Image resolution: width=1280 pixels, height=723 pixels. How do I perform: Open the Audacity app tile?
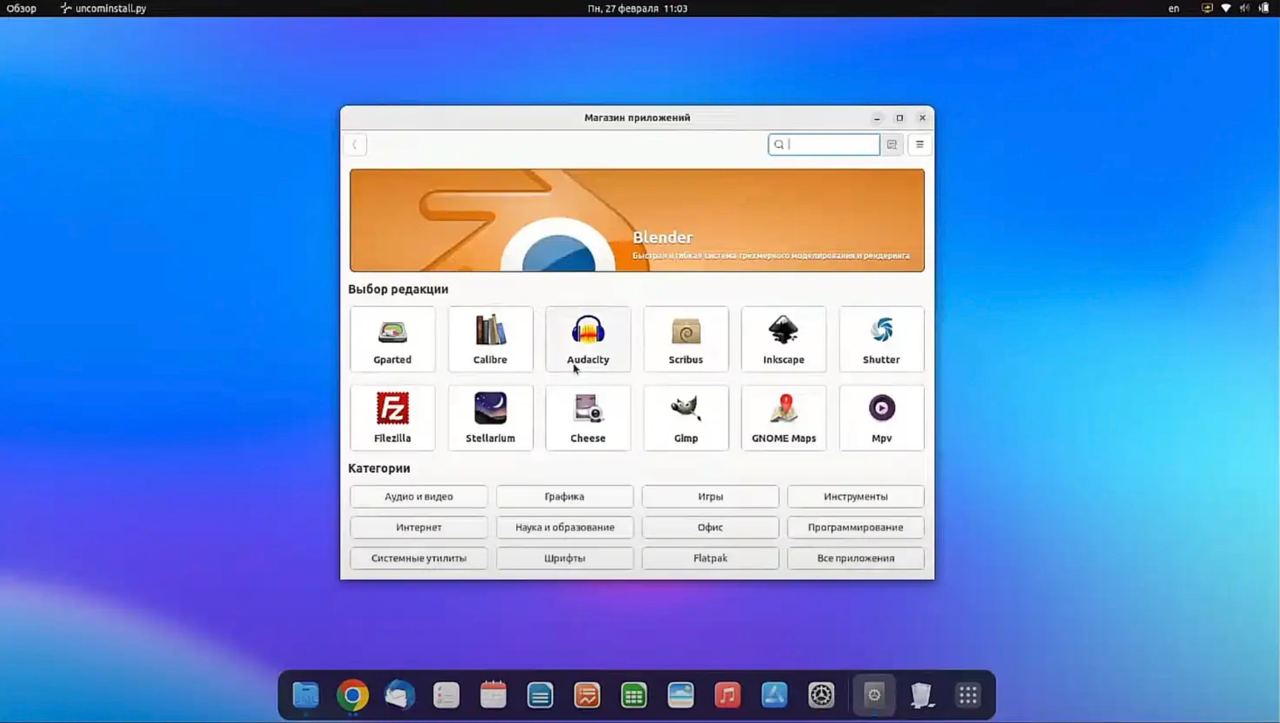click(x=588, y=339)
